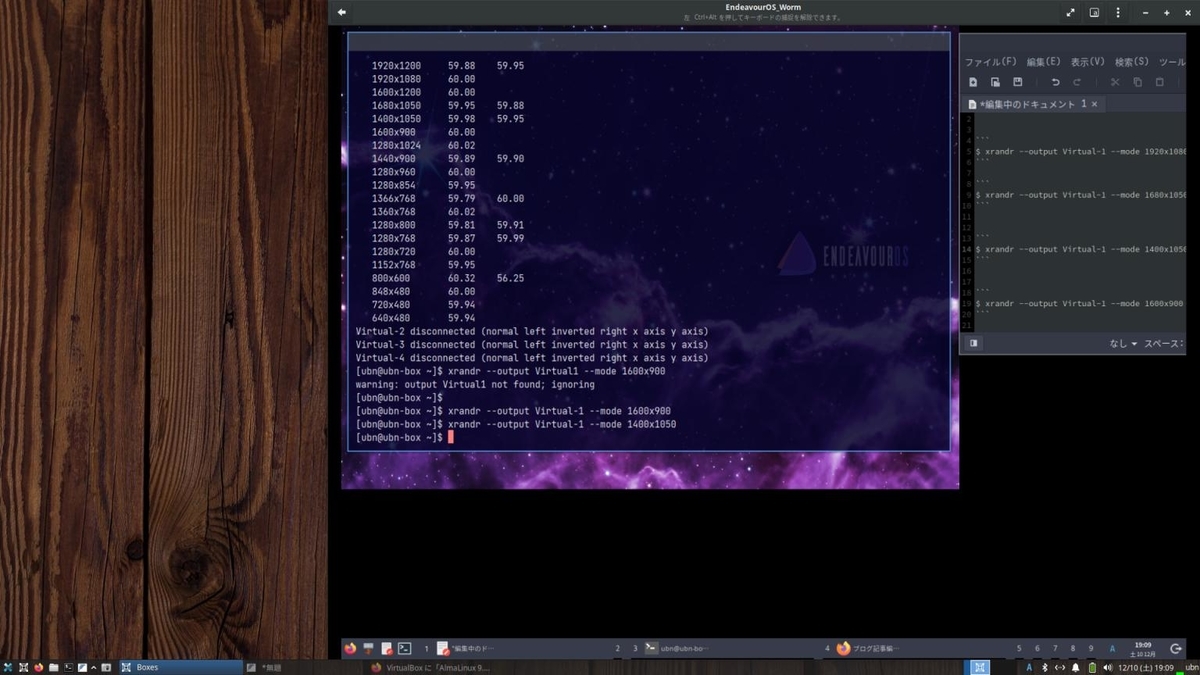Activate the Boxes task in host taskbar
The image size is (1200, 675).
click(181, 667)
